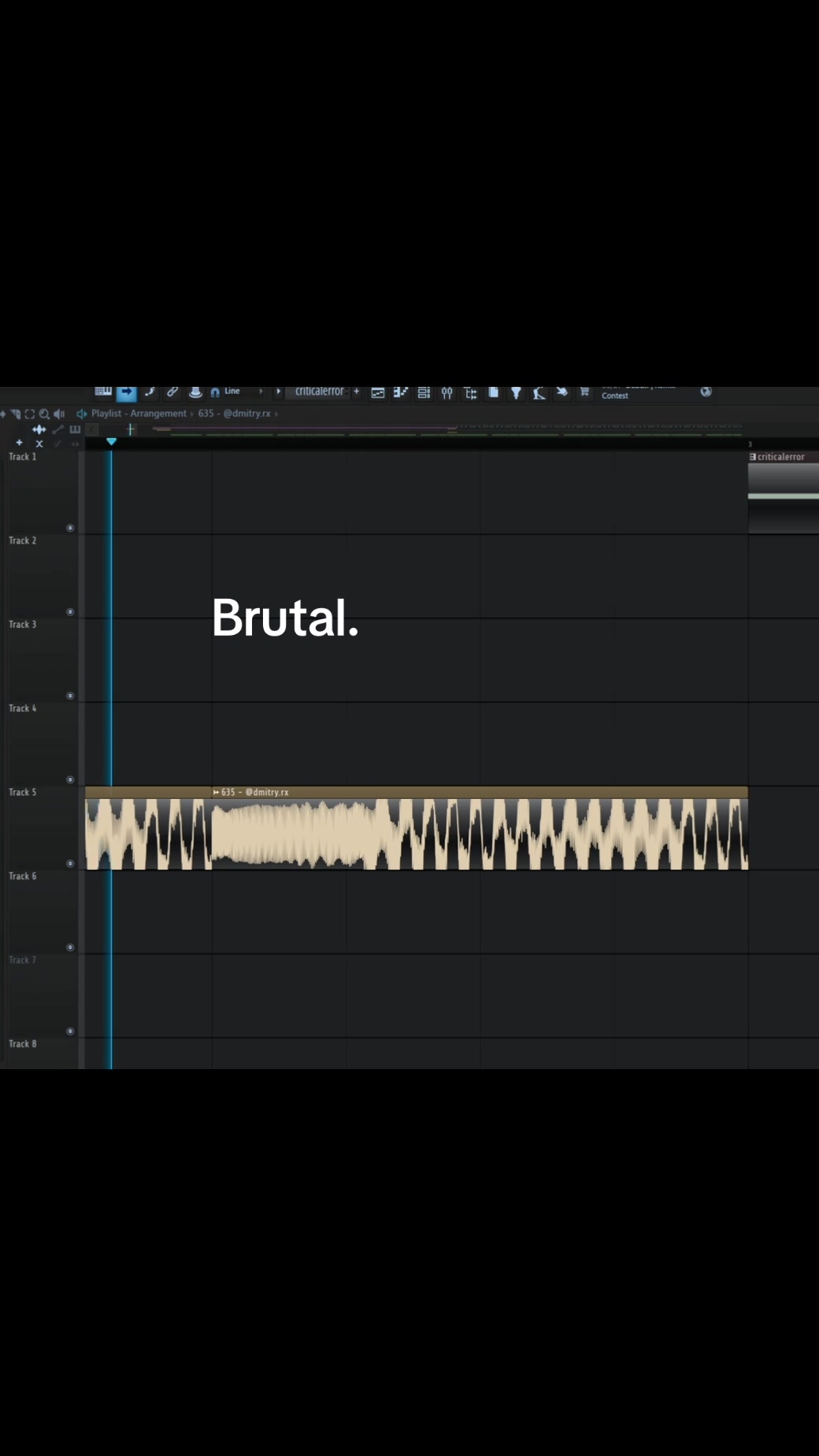Add new pattern with plus button

coord(356,392)
